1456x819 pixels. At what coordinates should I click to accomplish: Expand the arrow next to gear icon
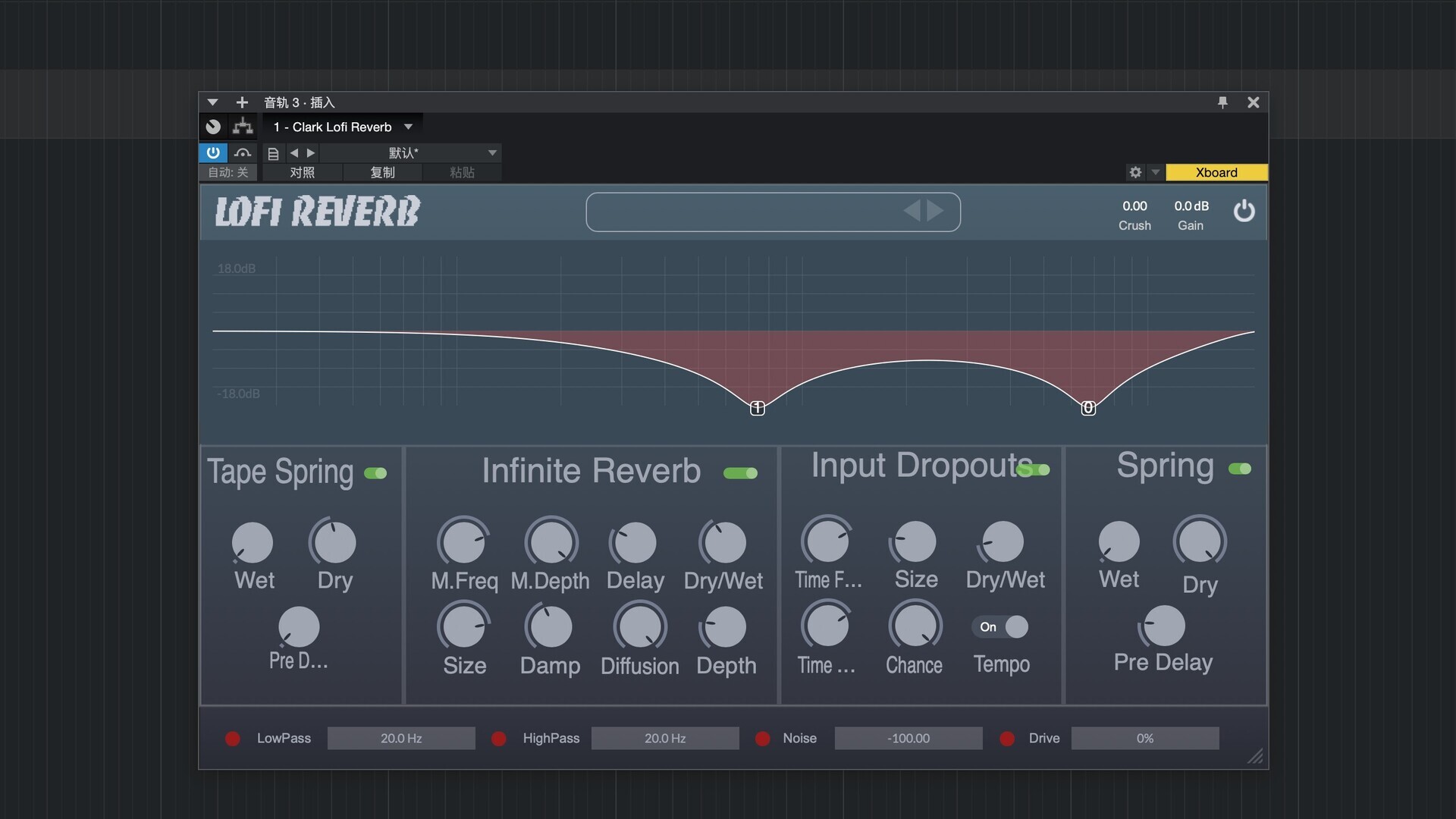point(1155,172)
